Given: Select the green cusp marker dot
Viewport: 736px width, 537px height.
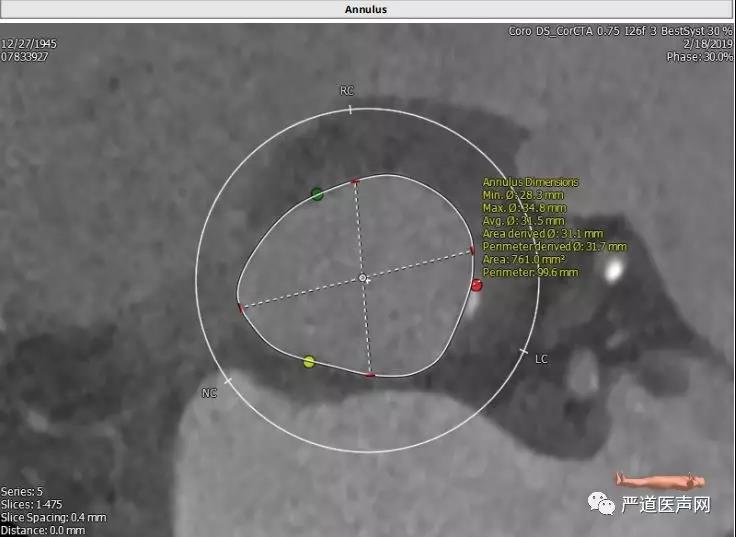Looking at the screenshot, I should pyautogui.click(x=317, y=193).
